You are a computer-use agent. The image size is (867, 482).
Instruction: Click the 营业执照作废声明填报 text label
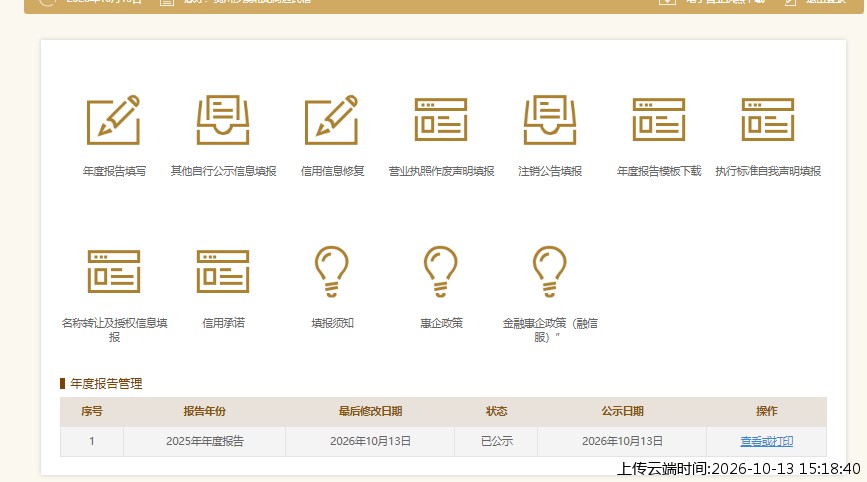(441, 171)
